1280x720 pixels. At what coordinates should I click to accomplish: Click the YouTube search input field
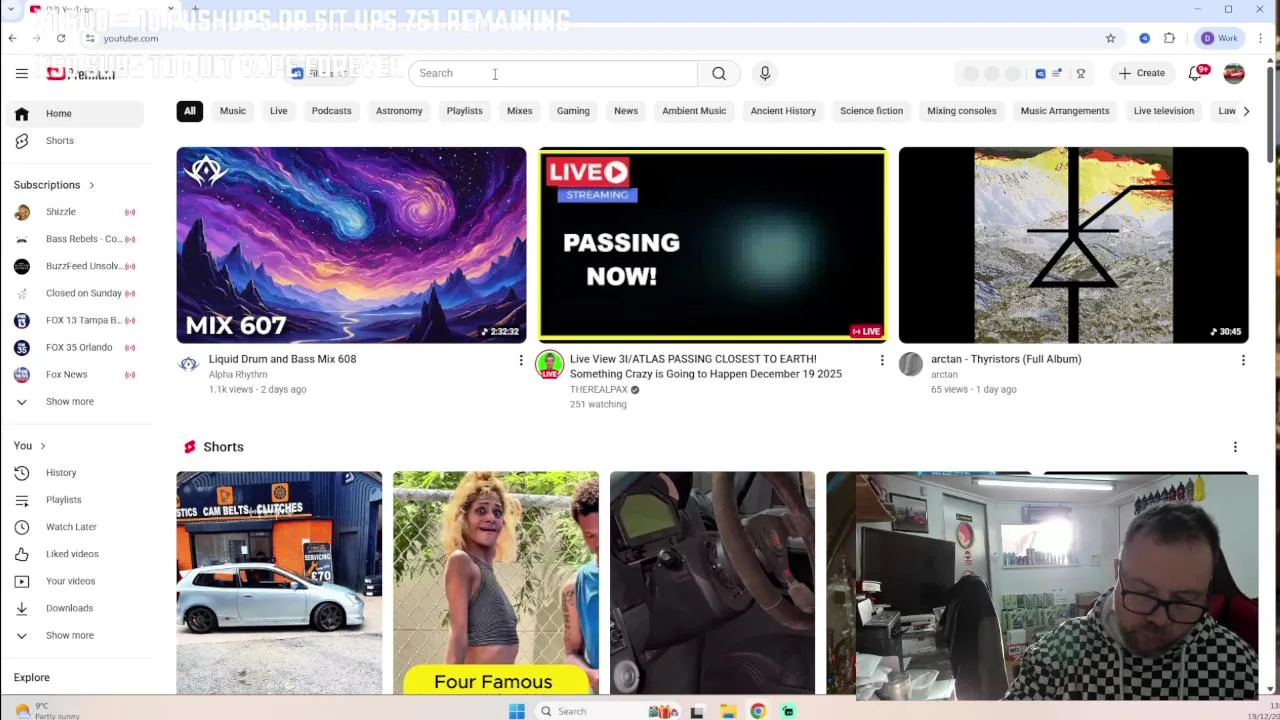point(553,73)
